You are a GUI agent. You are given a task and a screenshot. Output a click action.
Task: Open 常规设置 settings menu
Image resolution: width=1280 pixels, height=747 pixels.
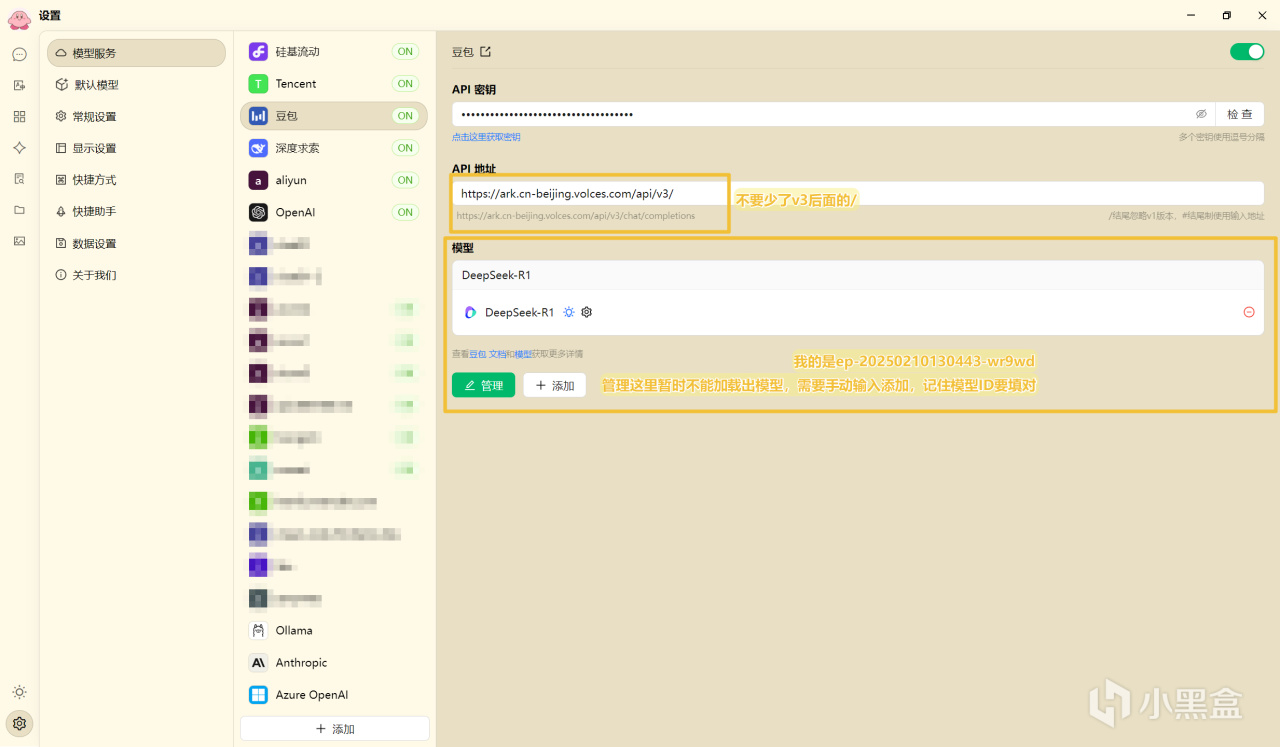click(136, 116)
